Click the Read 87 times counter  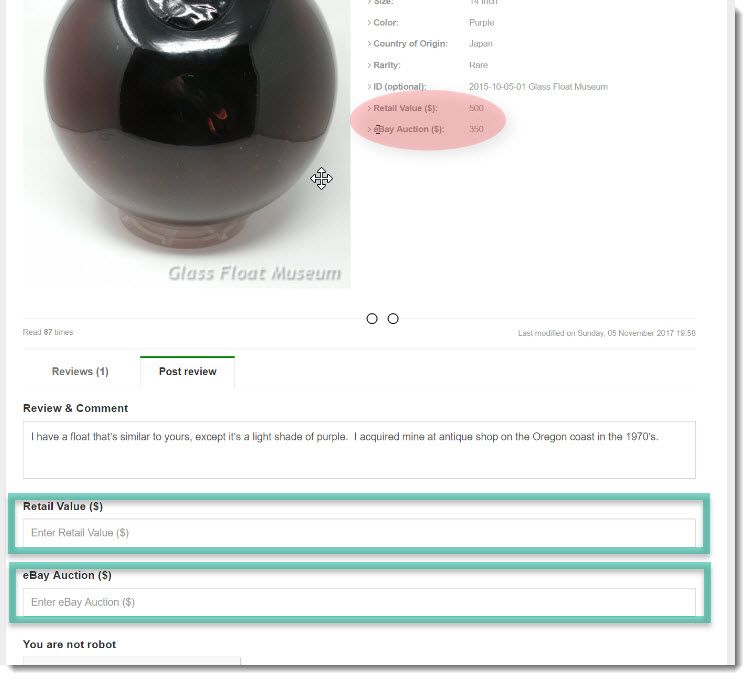pos(48,332)
